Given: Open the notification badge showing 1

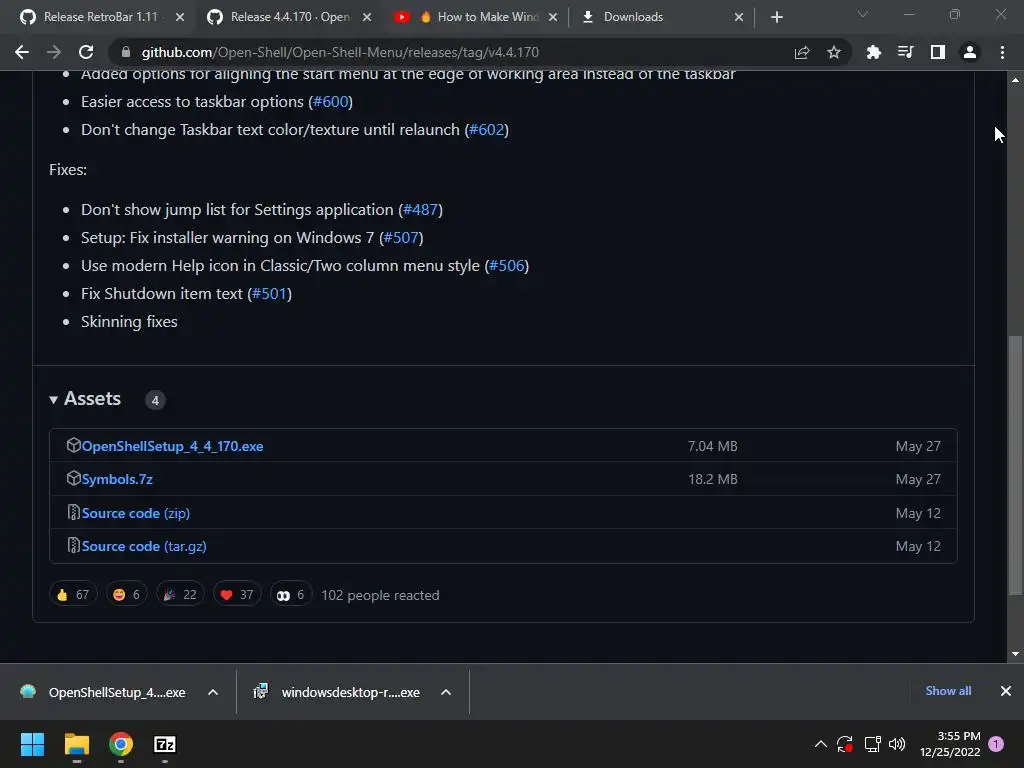Looking at the screenshot, I should click(x=997, y=744).
